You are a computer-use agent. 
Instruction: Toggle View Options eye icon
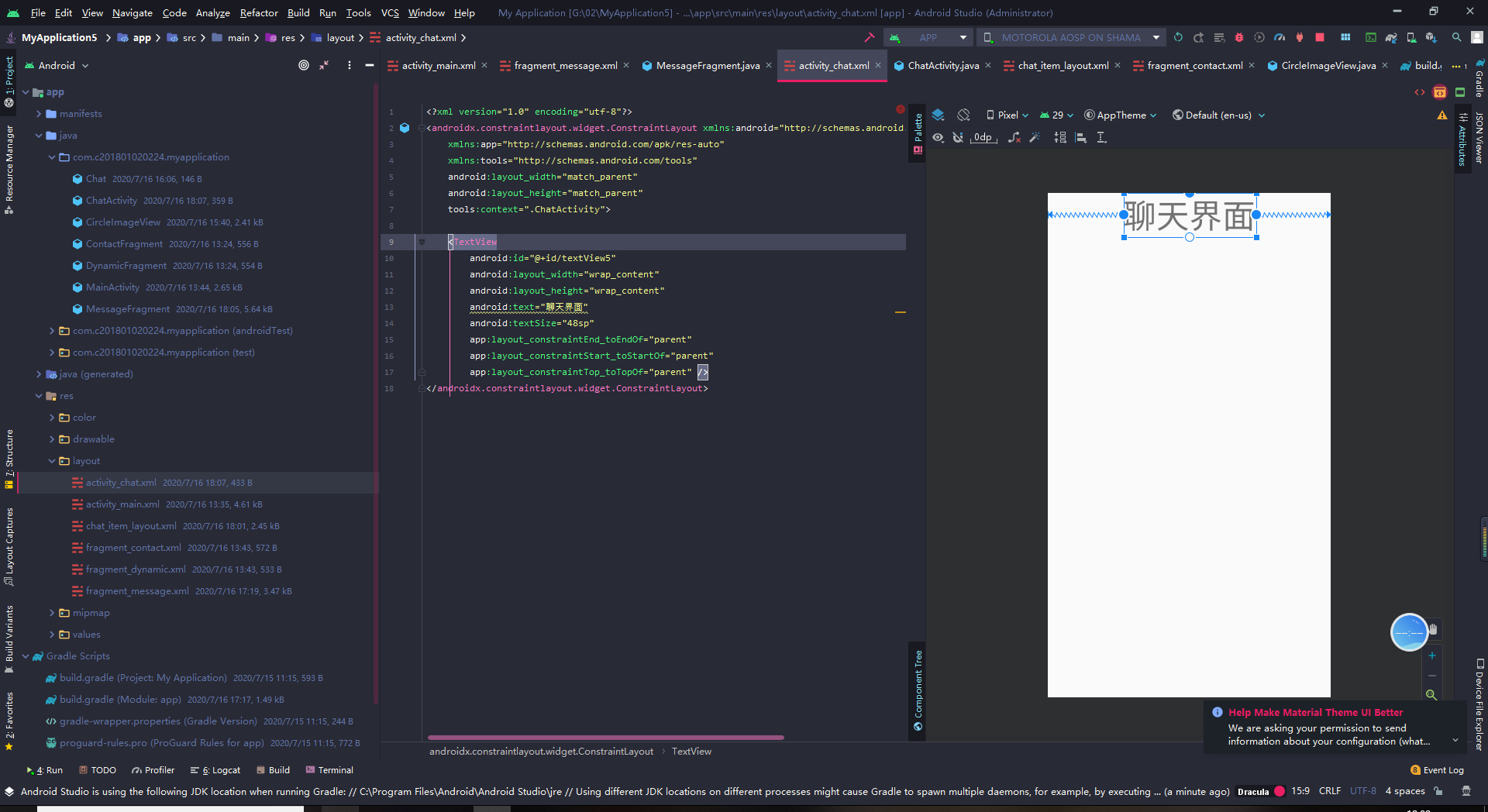(x=938, y=137)
